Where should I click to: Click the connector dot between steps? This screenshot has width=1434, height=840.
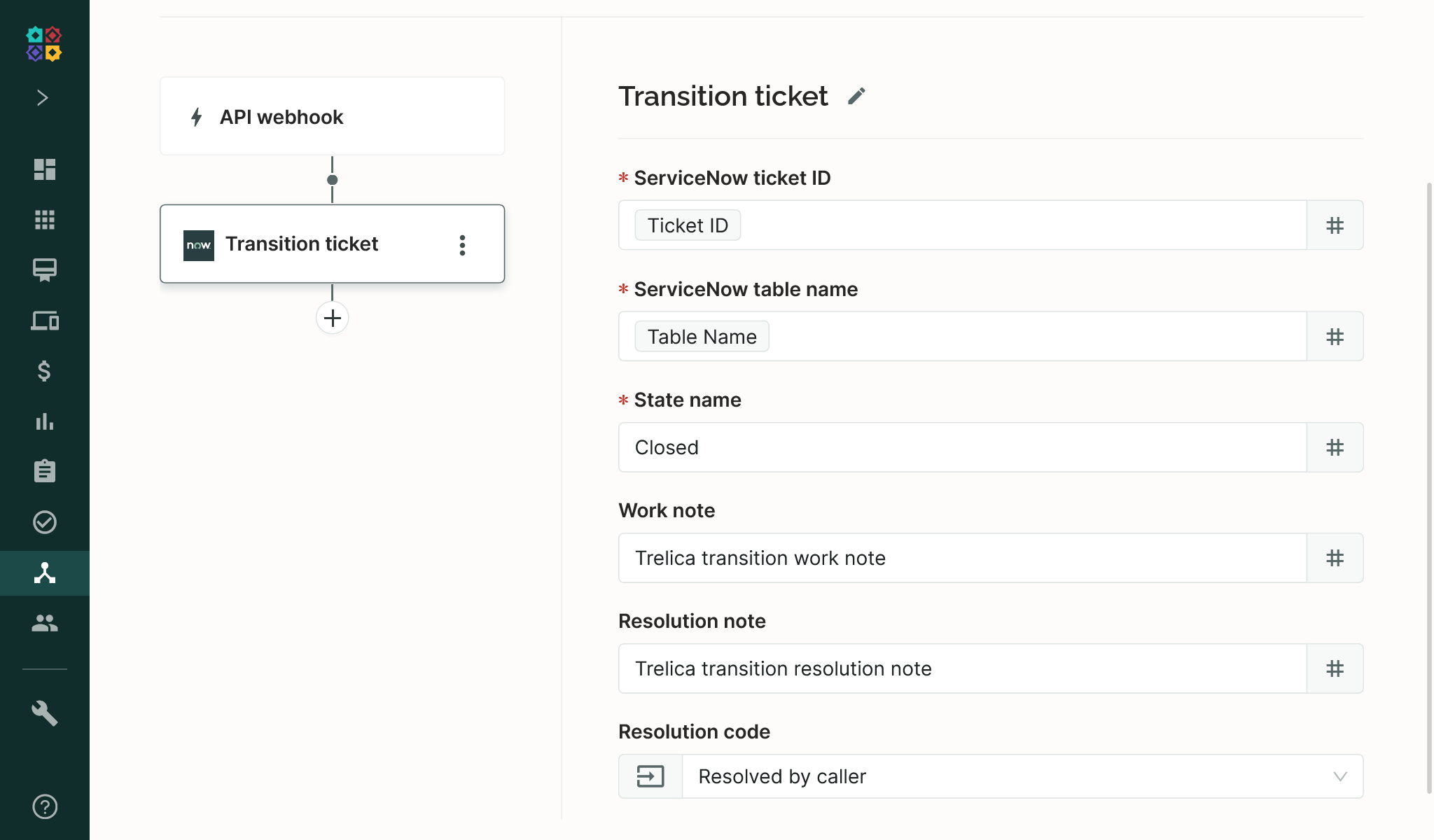click(x=333, y=180)
